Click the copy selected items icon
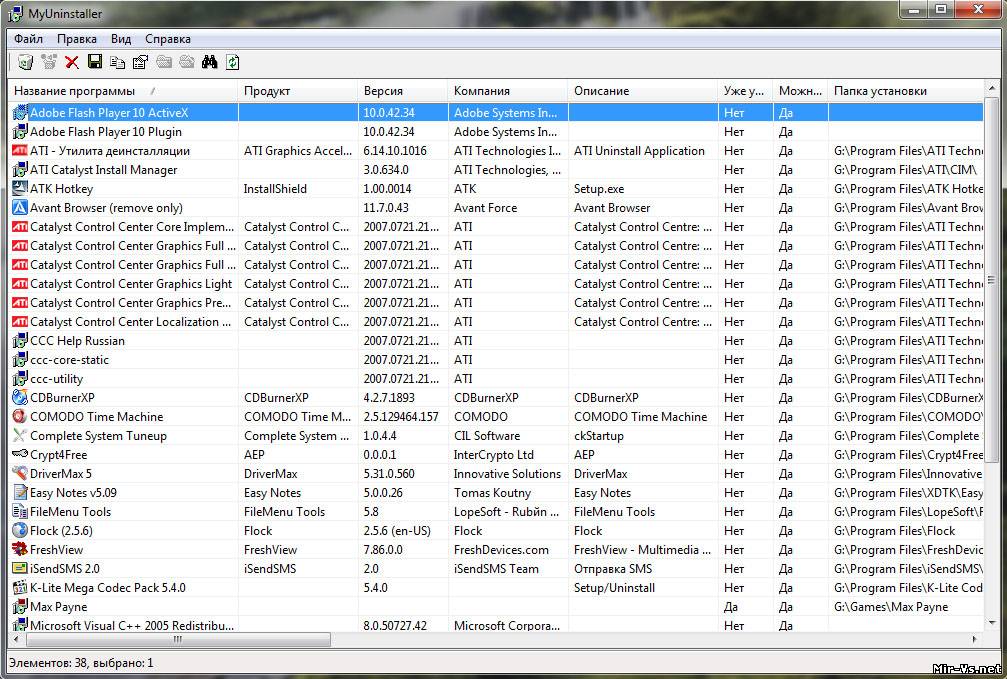The width and height of the screenshot is (1007, 679). point(118,62)
